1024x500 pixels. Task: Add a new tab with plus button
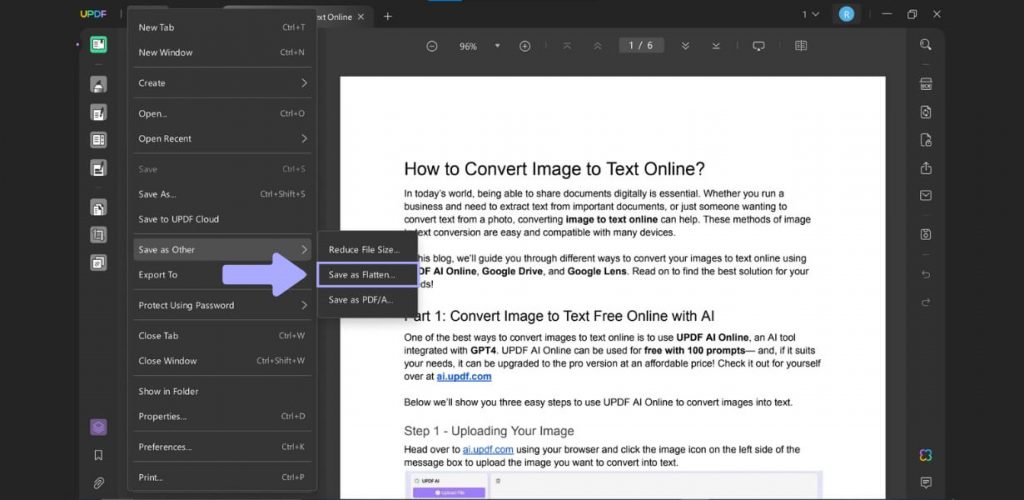pos(388,16)
